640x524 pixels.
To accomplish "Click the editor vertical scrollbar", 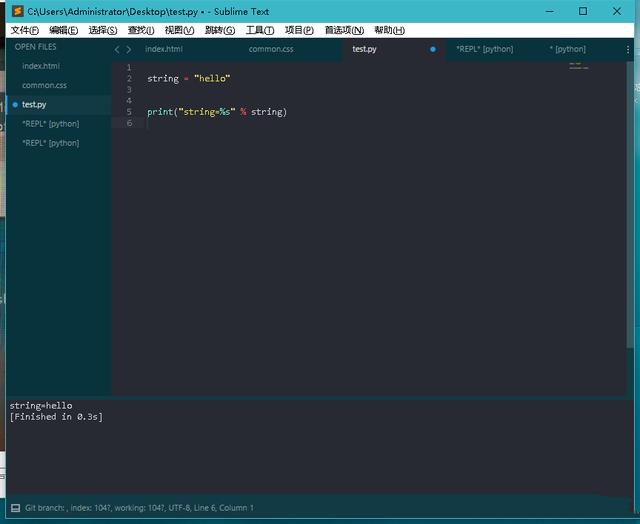I will tap(630, 204).
